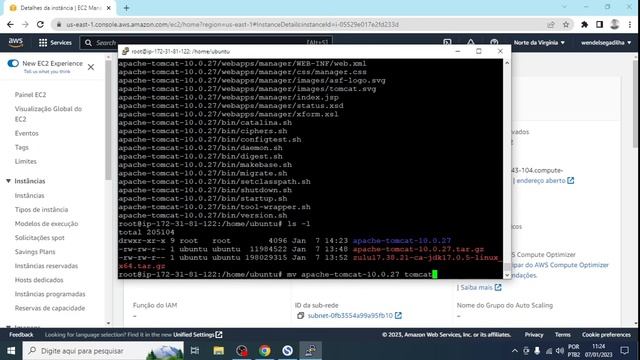
Task: Open Eventos in the sidebar
Action: coord(27,133)
